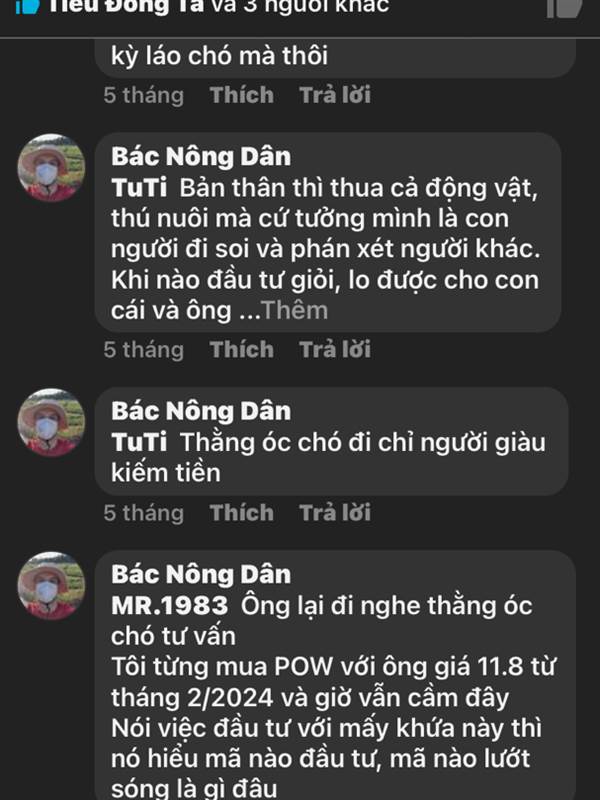
Task: Open author name Bác Nông Dân above MR.1983
Action: [x=201, y=574]
